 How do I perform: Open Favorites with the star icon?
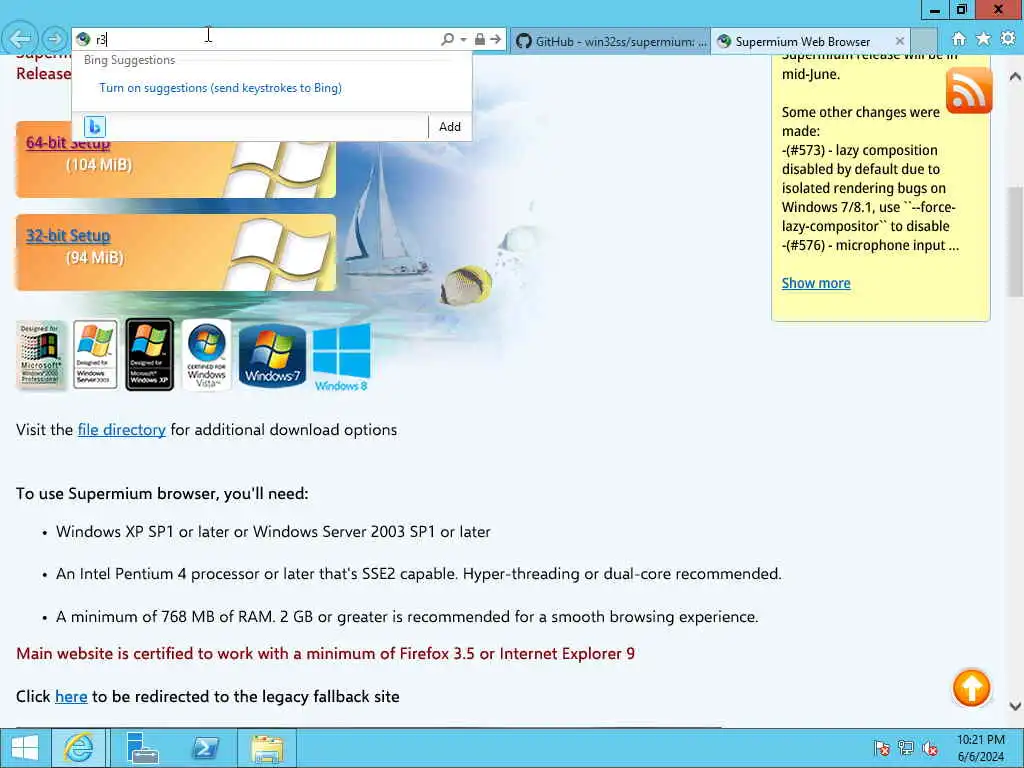click(983, 39)
